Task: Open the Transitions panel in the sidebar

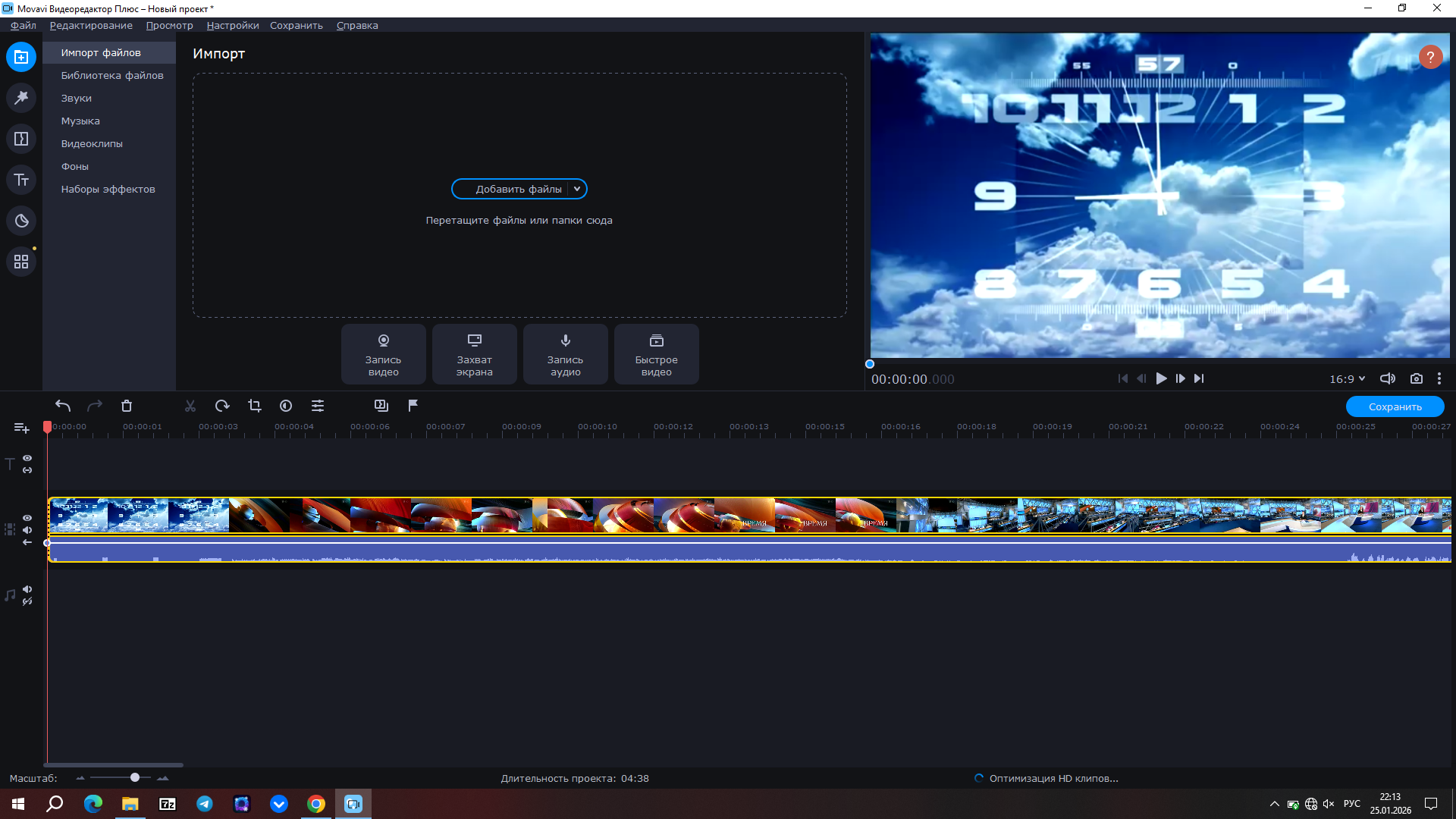Action: (x=21, y=139)
